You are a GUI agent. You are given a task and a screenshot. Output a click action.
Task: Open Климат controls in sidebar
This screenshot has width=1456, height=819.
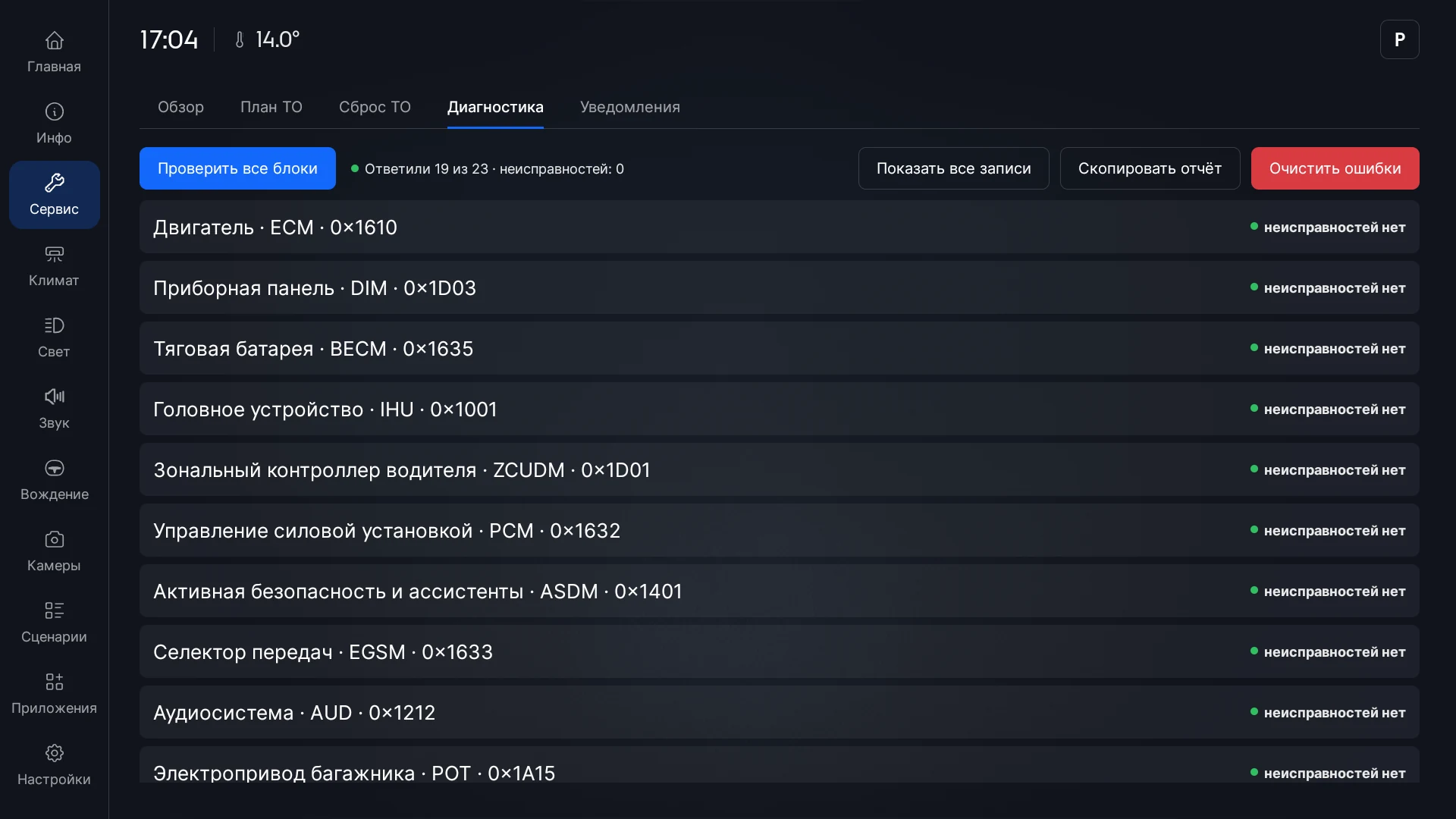[x=54, y=265]
